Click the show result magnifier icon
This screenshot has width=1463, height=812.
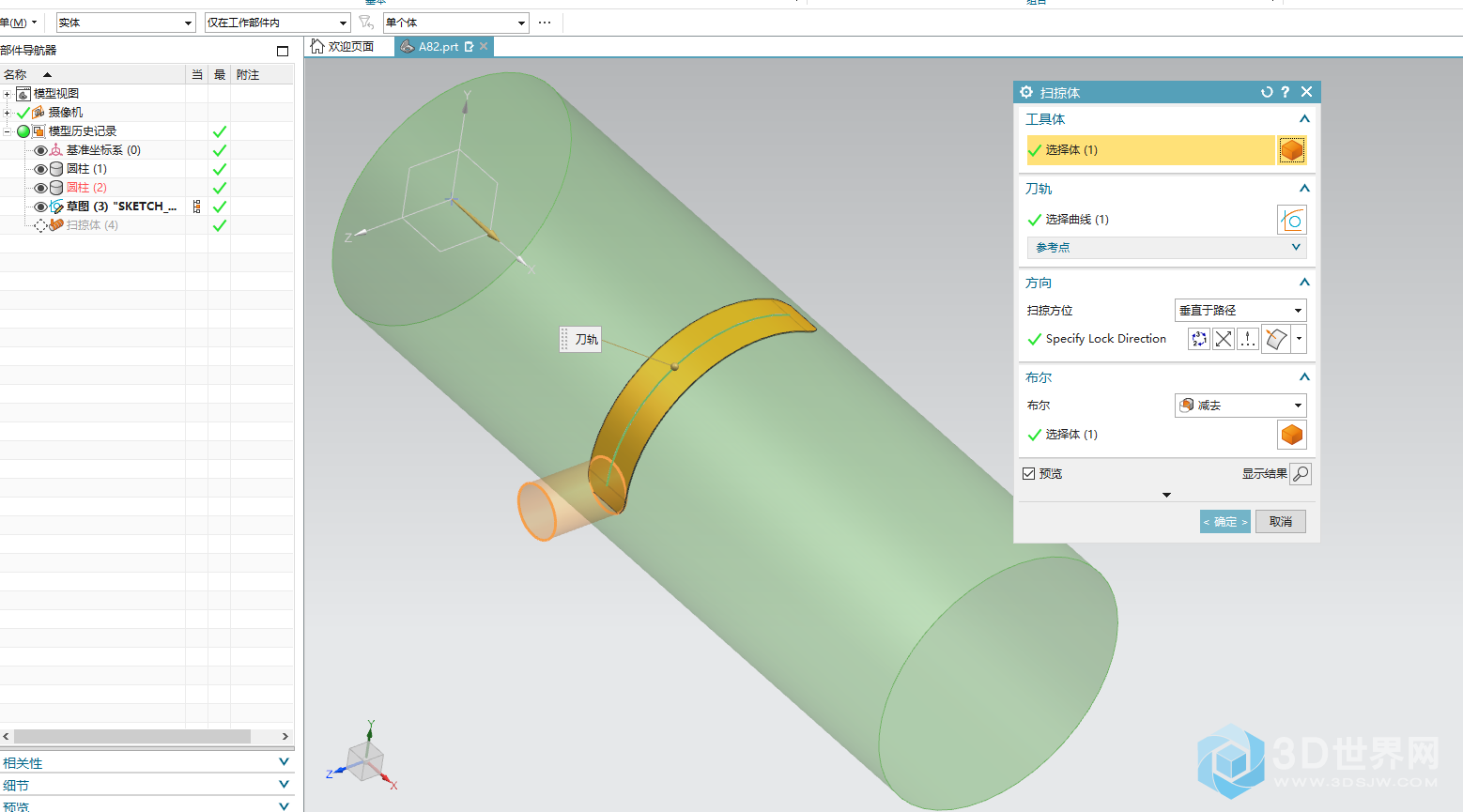[1301, 474]
